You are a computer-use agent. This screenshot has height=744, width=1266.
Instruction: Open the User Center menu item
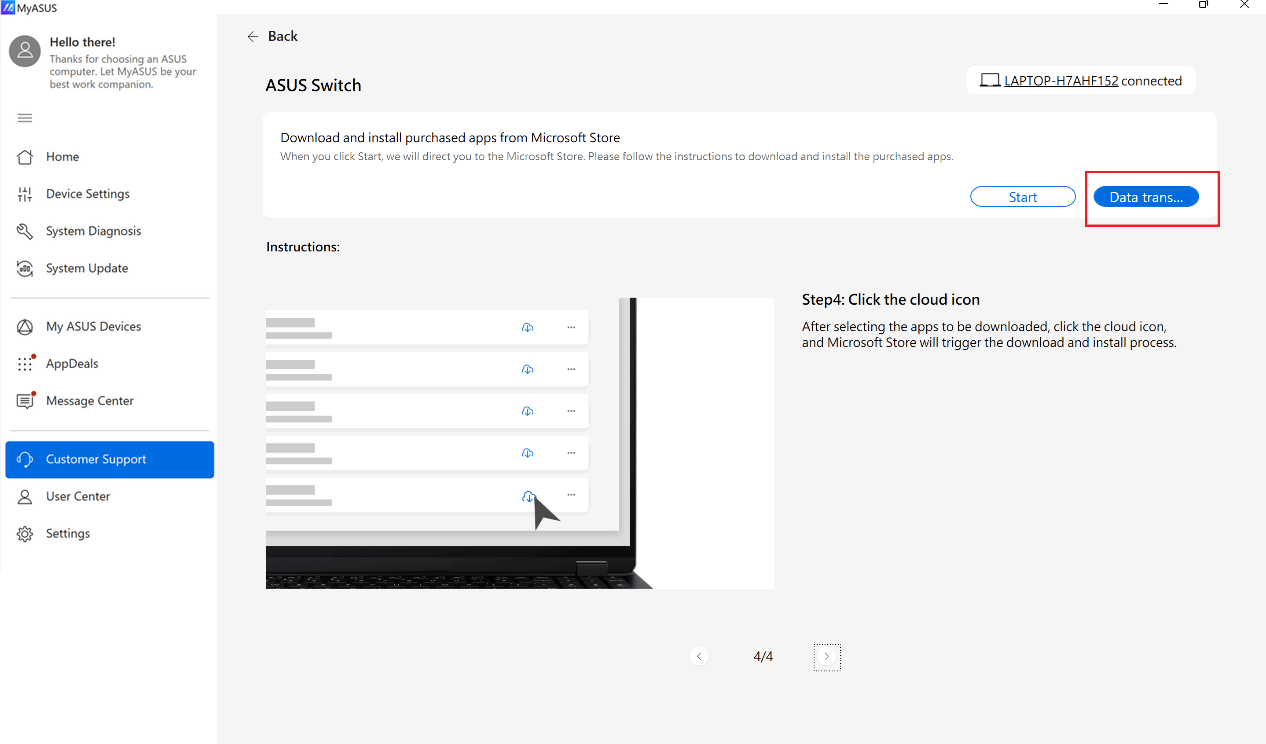[78, 497]
